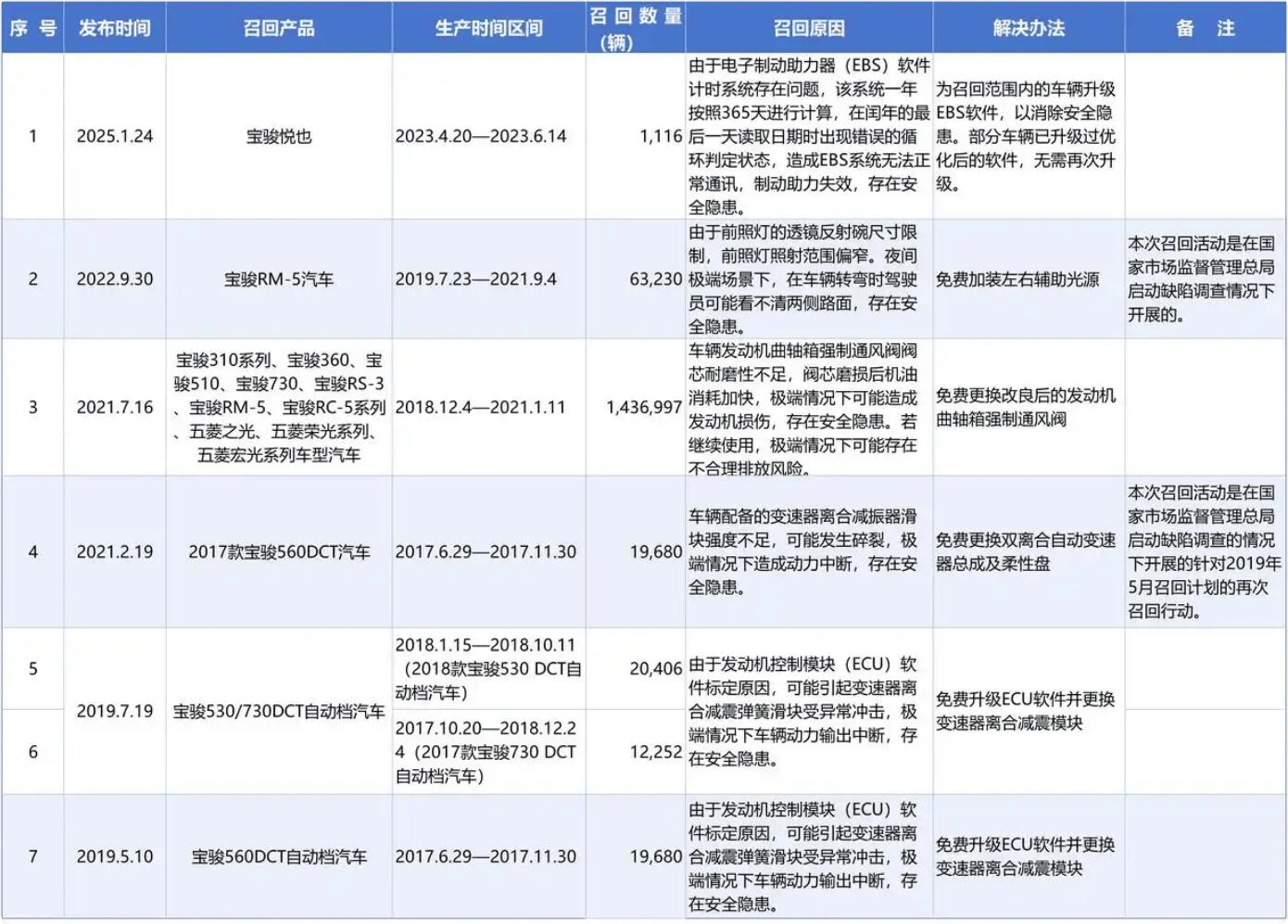This screenshot has width=1288, height=924.
Task: Click the crankcase ventilation valve reason cell
Action: coord(809,407)
